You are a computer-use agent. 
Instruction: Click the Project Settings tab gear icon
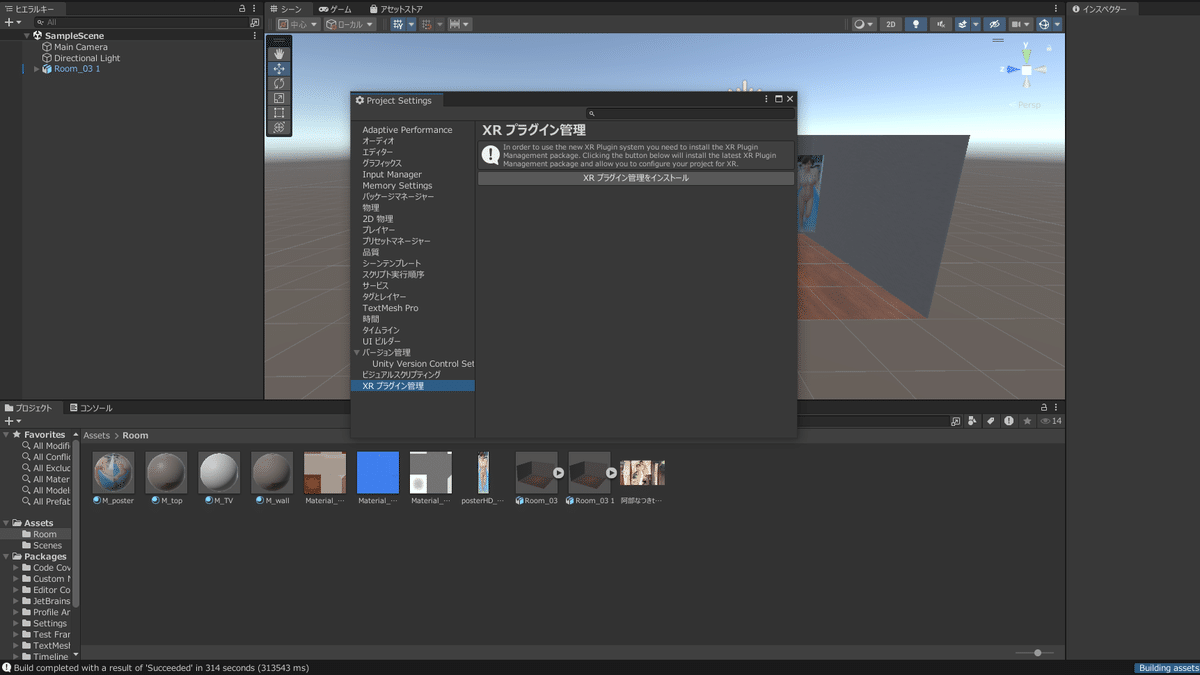(360, 100)
